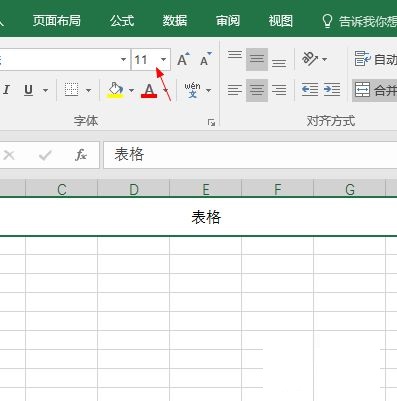Screen dimensions: 397x401
Task: Open the underline style dropdown arrow
Action: tap(45, 90)
